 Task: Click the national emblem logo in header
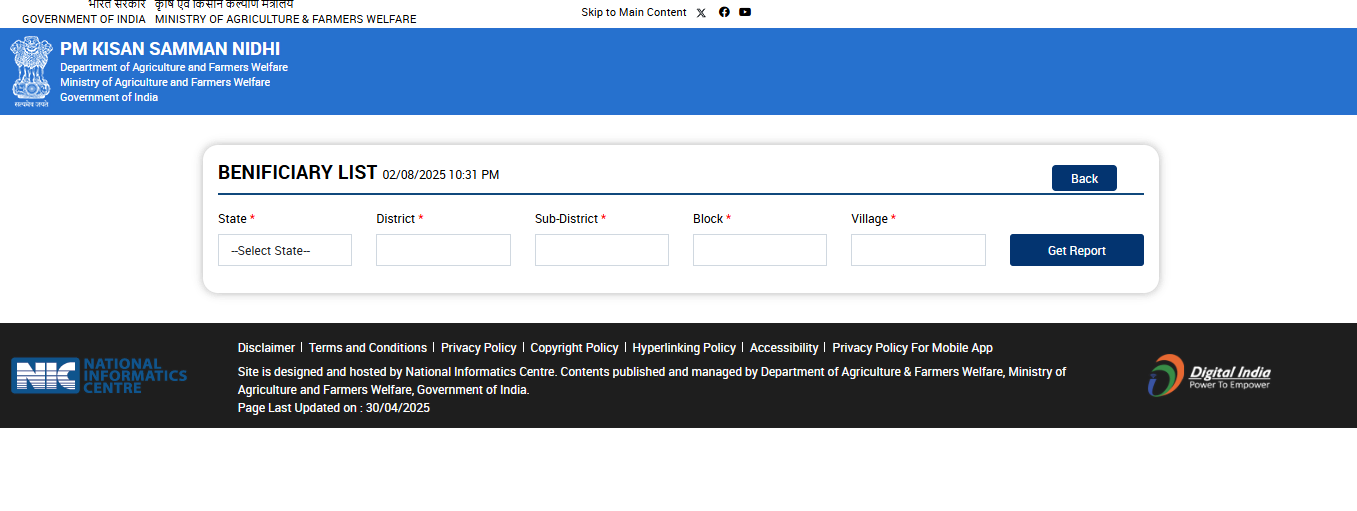(31, 71)
